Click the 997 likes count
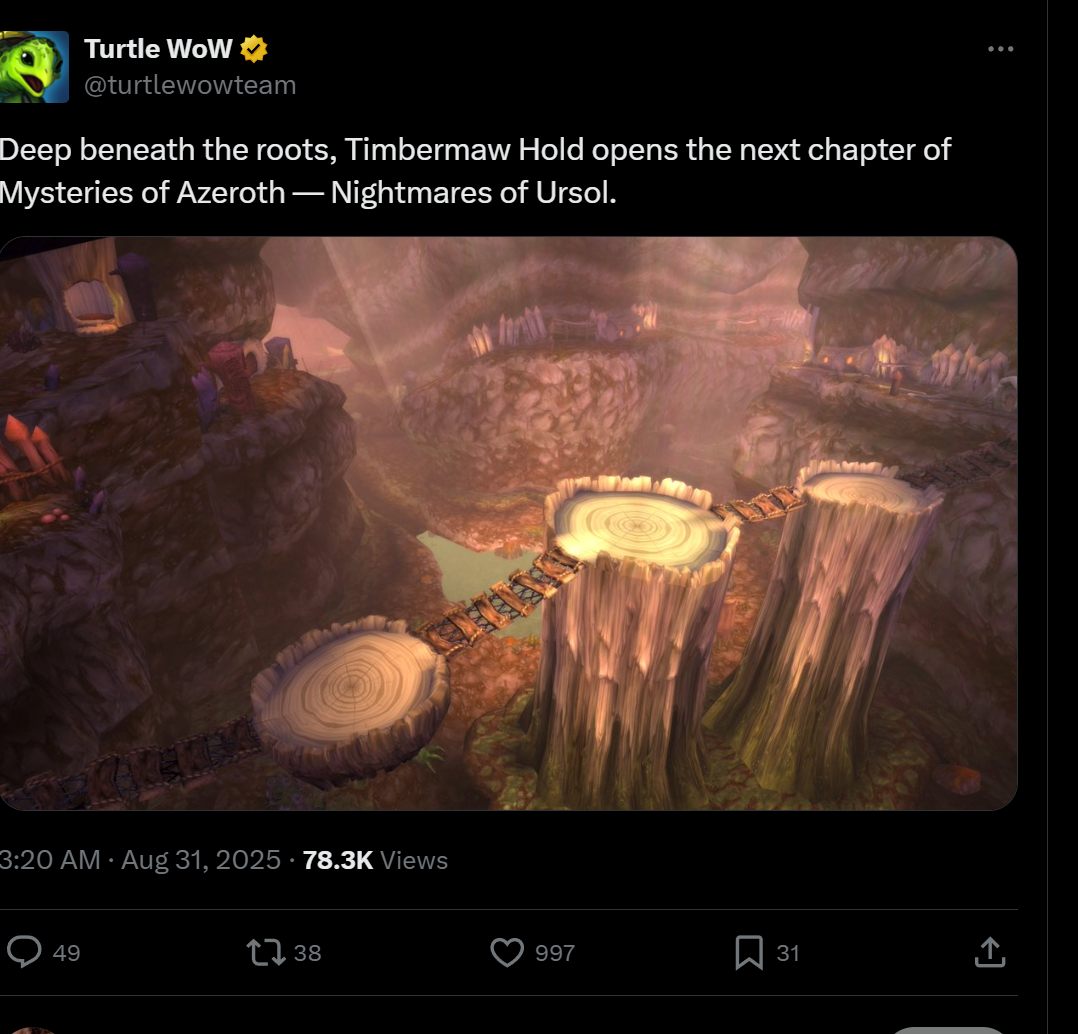The image size is (1078, 1034). coord(555,953)
